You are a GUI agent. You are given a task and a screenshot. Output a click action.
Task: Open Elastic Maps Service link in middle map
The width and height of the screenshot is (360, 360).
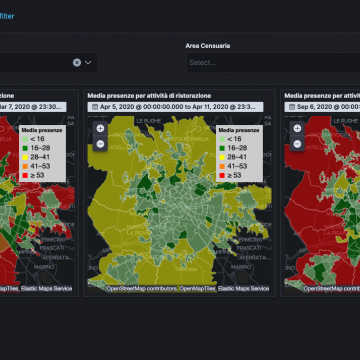[243, 289]
